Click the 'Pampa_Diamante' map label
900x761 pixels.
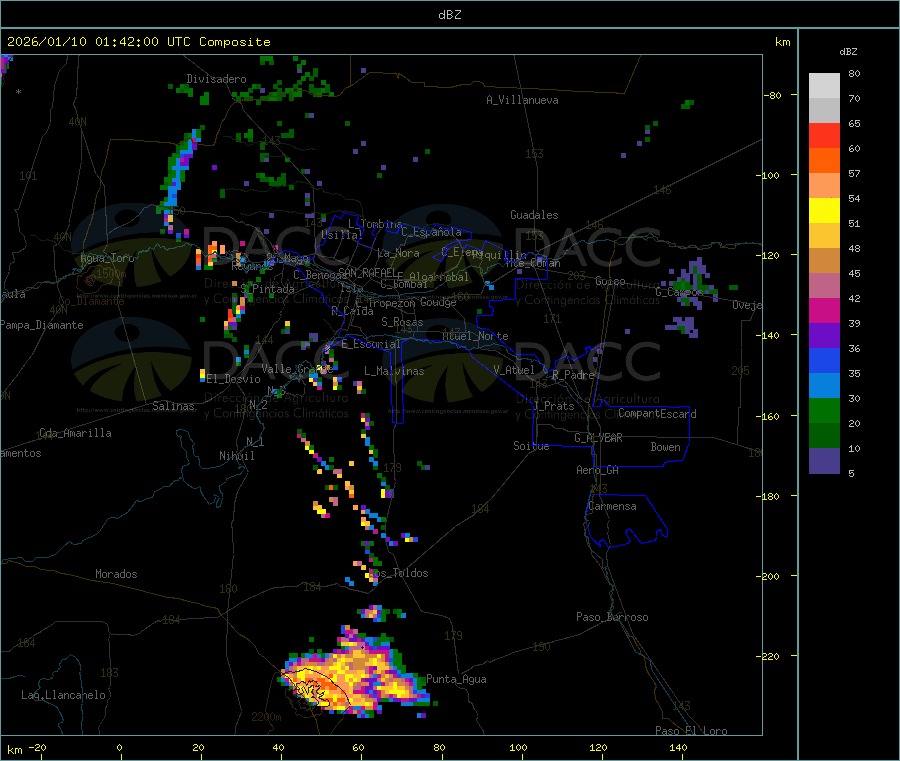42,325
